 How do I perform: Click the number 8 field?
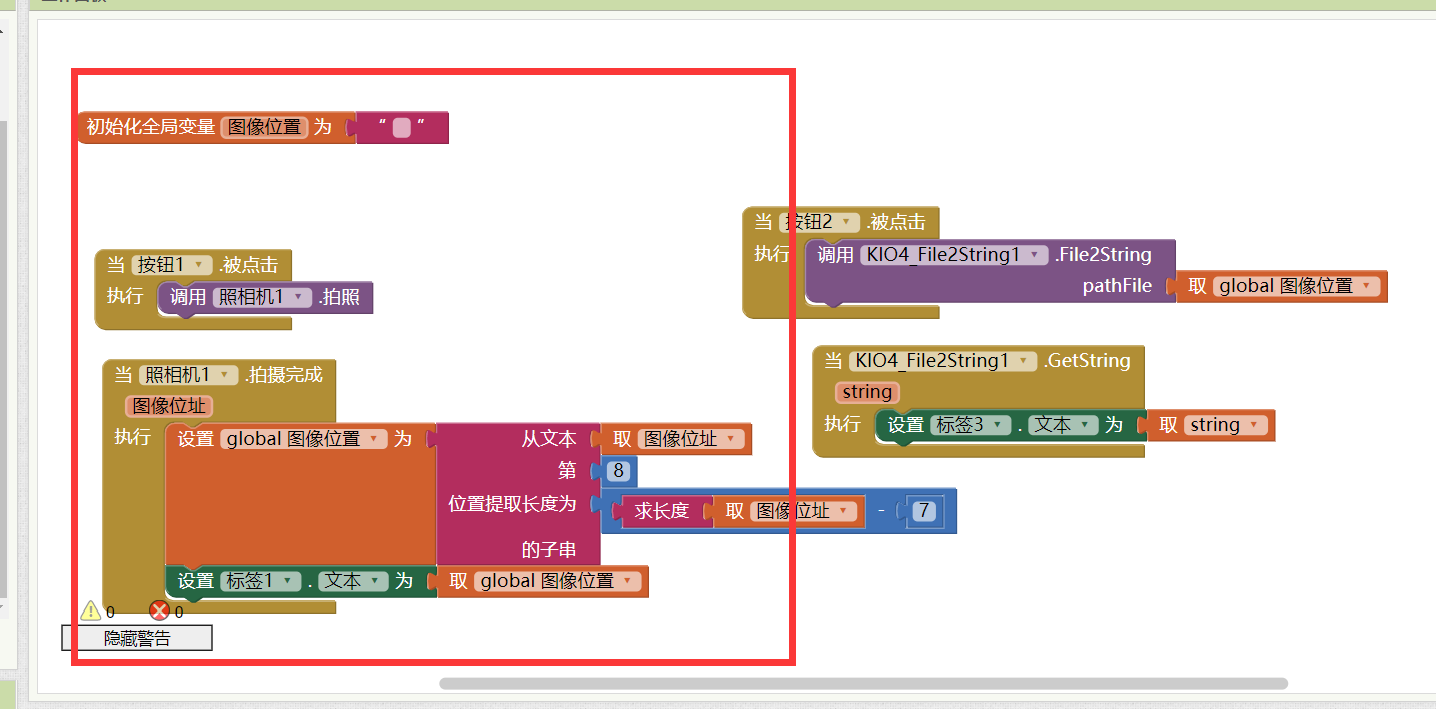click(x=618, y=471)
